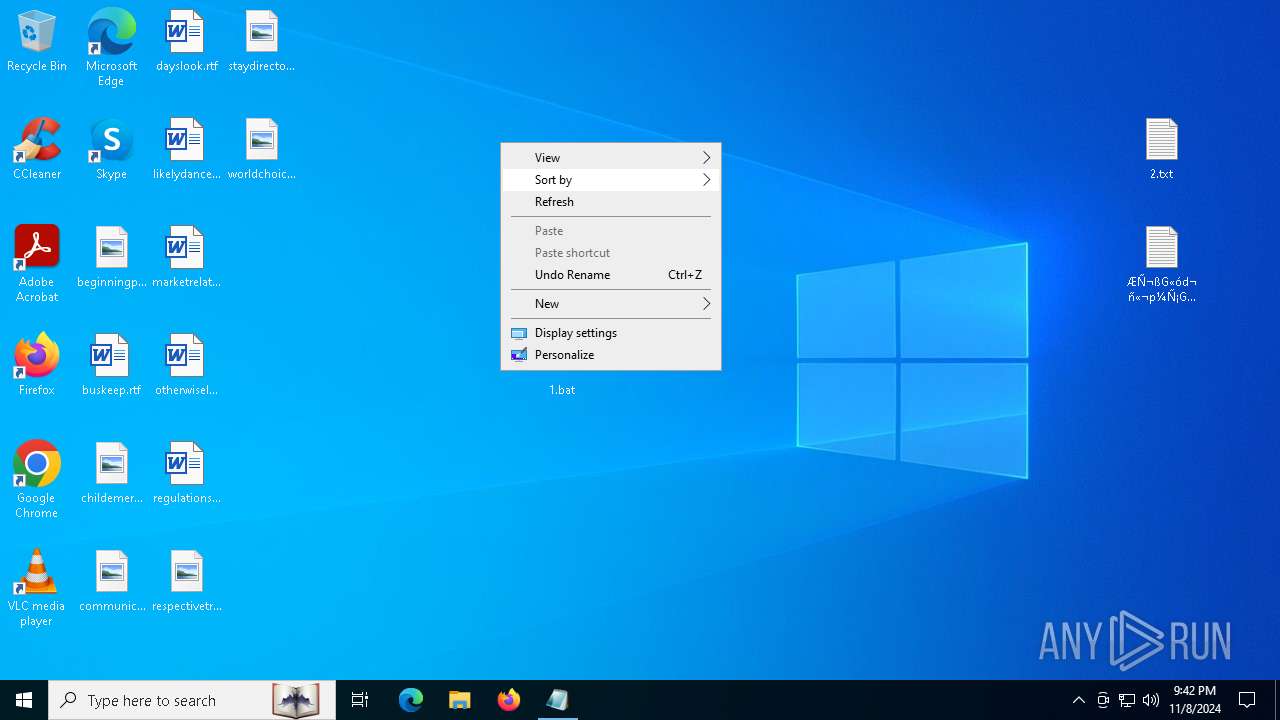Open the volume tray icon

click(x=1150, y=700)
